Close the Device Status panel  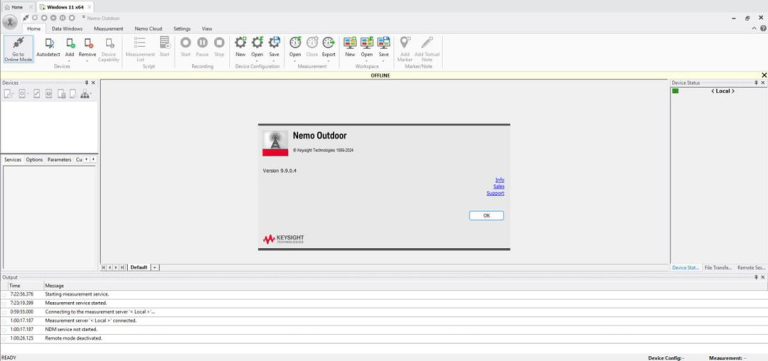point(763,83)
